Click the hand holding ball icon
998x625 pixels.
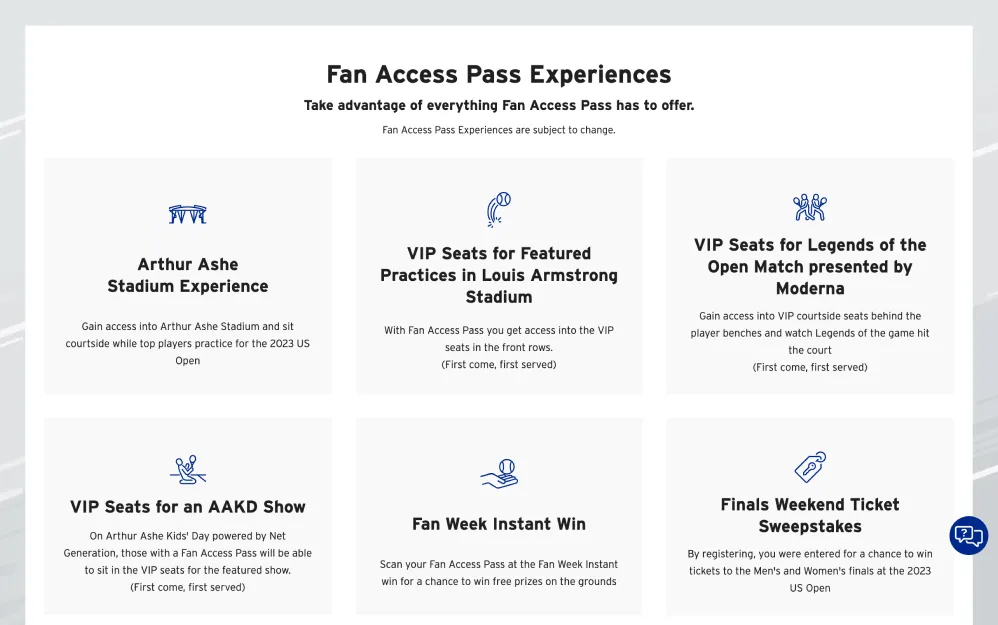pos(499,474)
